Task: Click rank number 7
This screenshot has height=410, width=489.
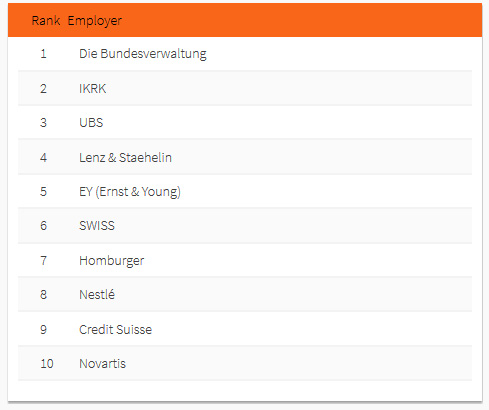Action: click(x=43, y=260)
